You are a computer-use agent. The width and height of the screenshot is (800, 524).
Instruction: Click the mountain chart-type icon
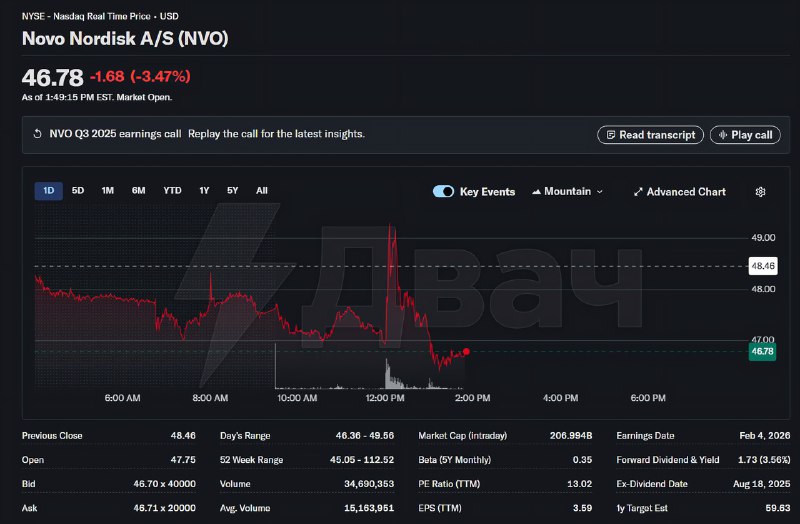pos(537,191)
